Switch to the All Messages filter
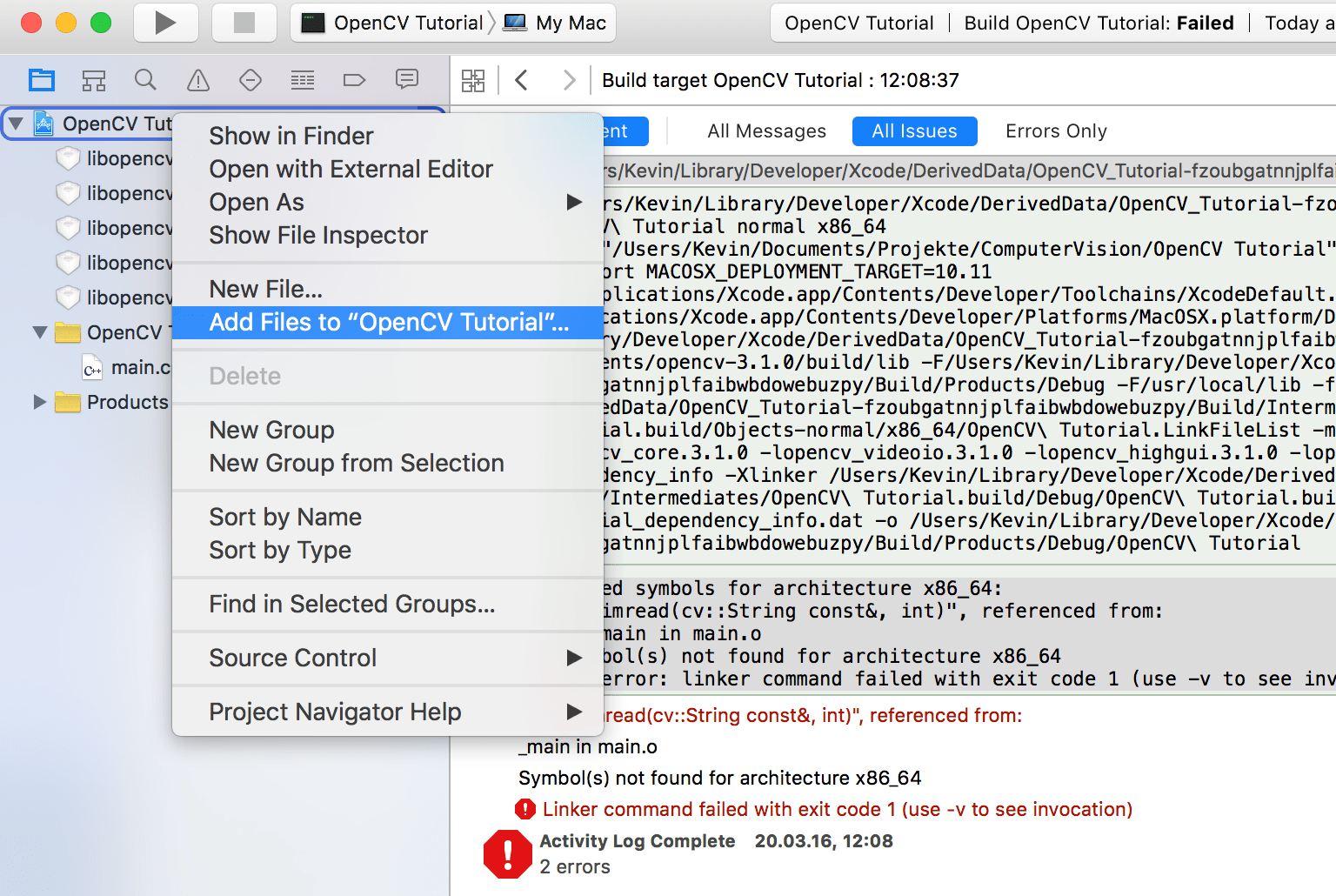 click(x=766, y=130)
